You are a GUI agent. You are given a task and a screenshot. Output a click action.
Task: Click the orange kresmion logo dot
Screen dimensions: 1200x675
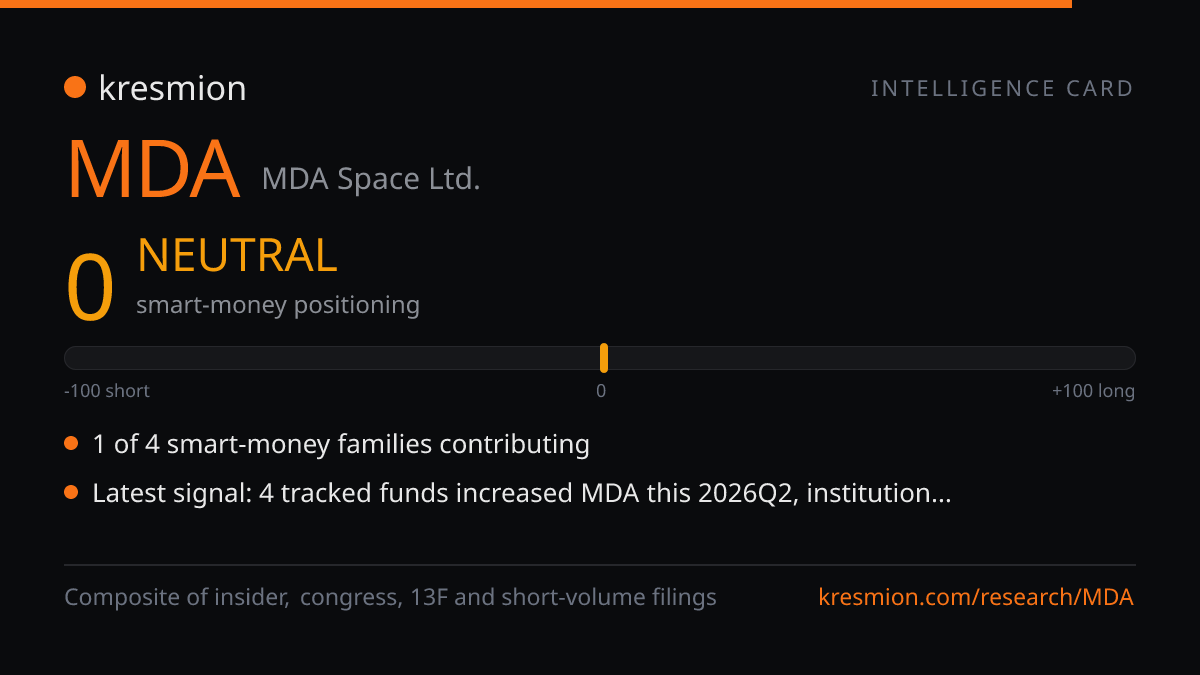tap(75, 88)
